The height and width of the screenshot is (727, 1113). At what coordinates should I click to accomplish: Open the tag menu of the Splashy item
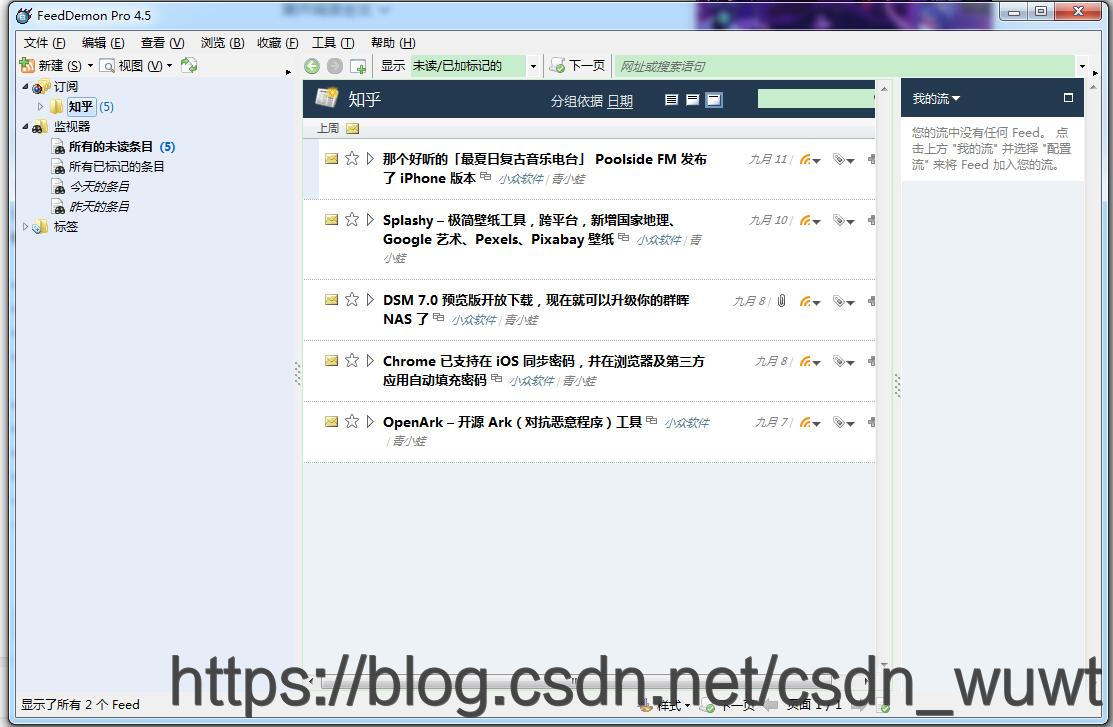[x=843, y=221]
